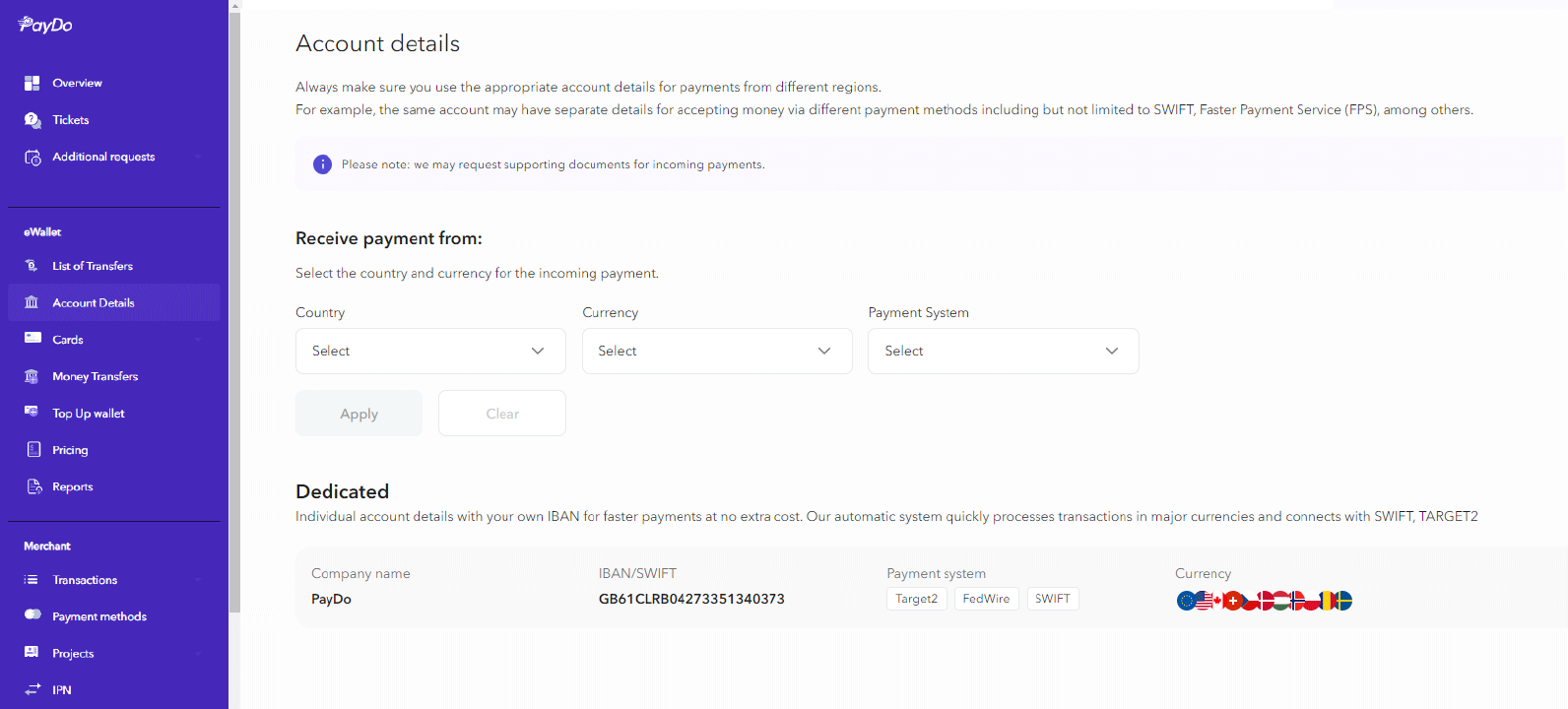Click the Account Details bank icon
Image resolution: width=1568 pixels, height=709 pixels.
pos(33,302)
